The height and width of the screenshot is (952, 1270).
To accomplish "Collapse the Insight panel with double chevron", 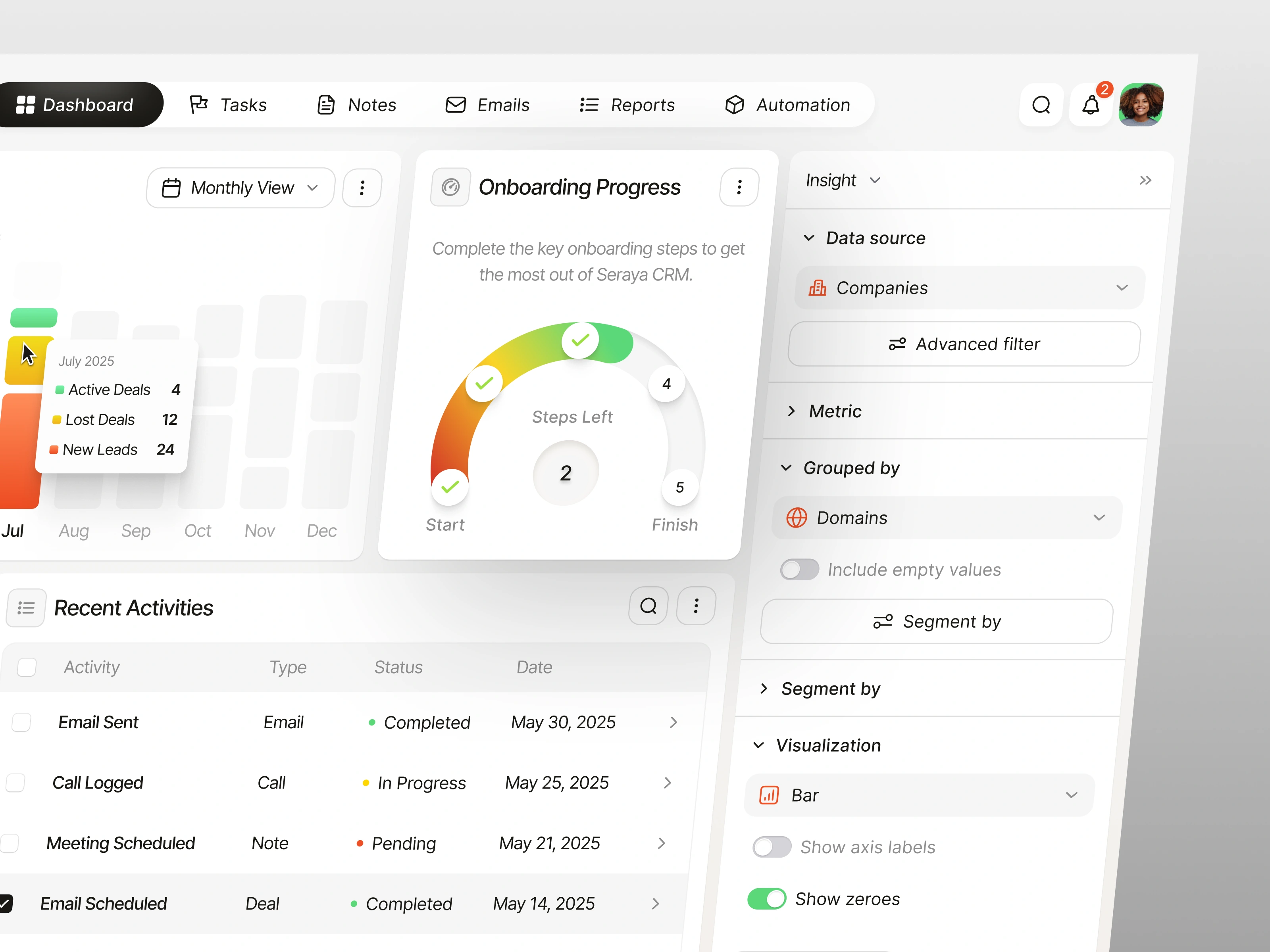I will pos(1145,180).
